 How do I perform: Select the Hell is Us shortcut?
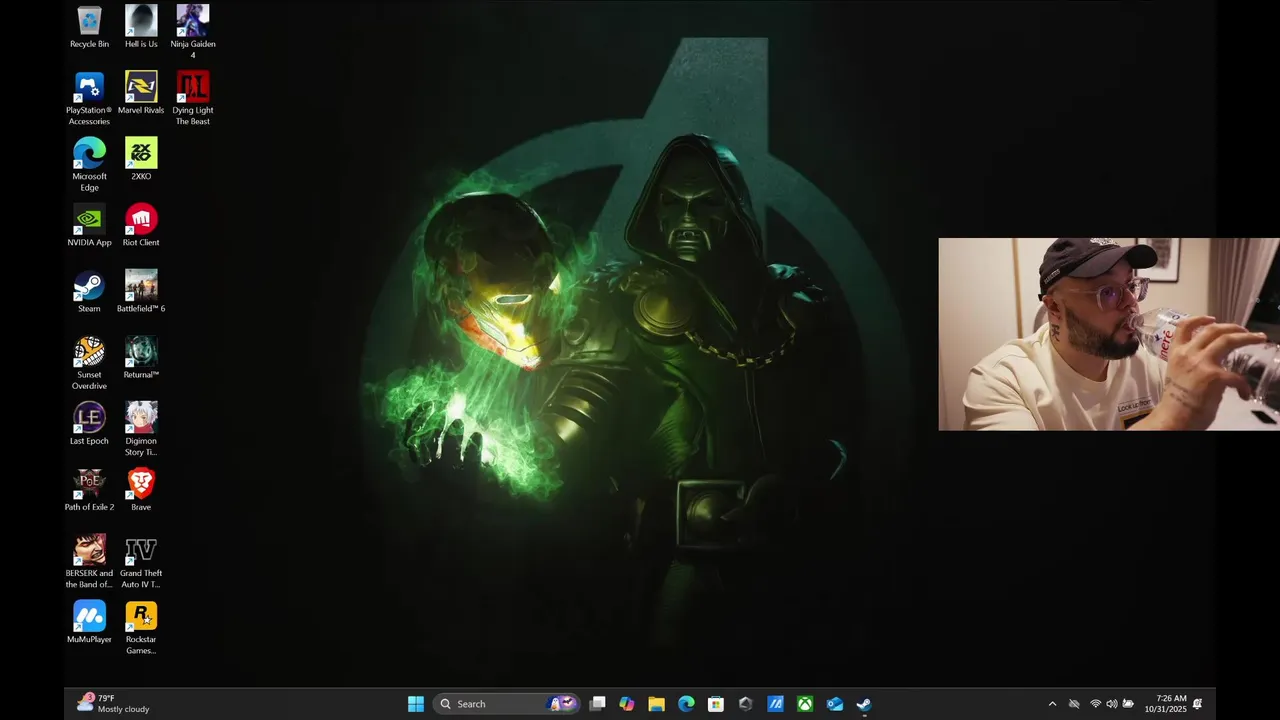pos(141,27)
